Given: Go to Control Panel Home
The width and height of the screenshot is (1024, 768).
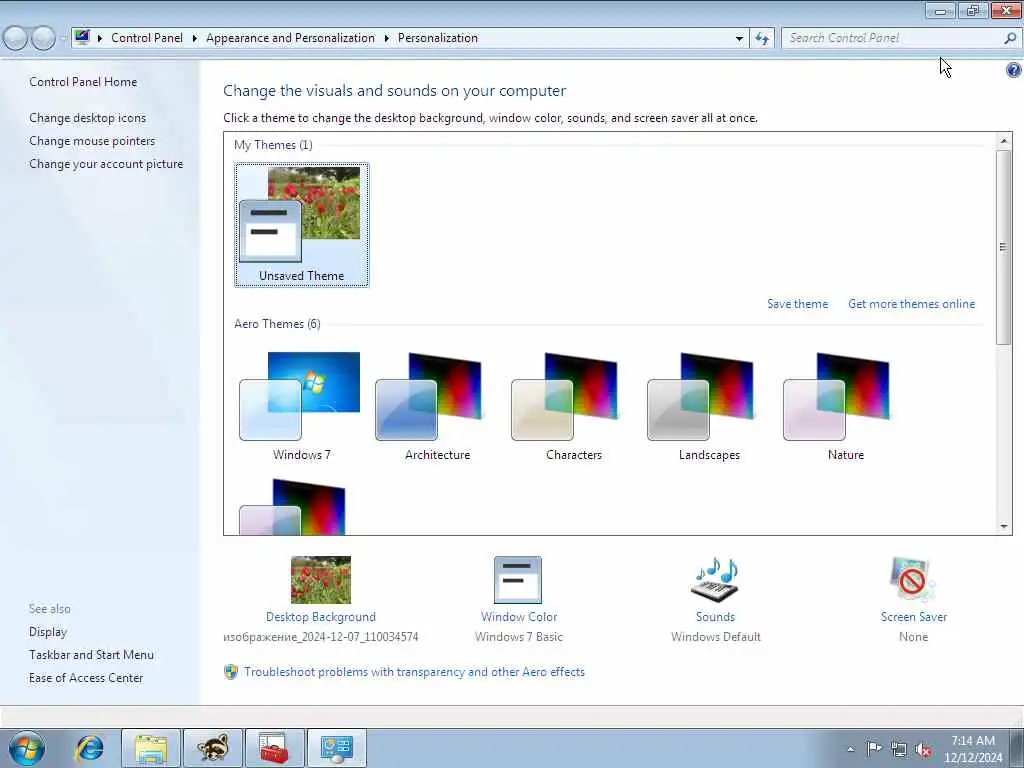Looking at the screenshot, I should point(83,82).
